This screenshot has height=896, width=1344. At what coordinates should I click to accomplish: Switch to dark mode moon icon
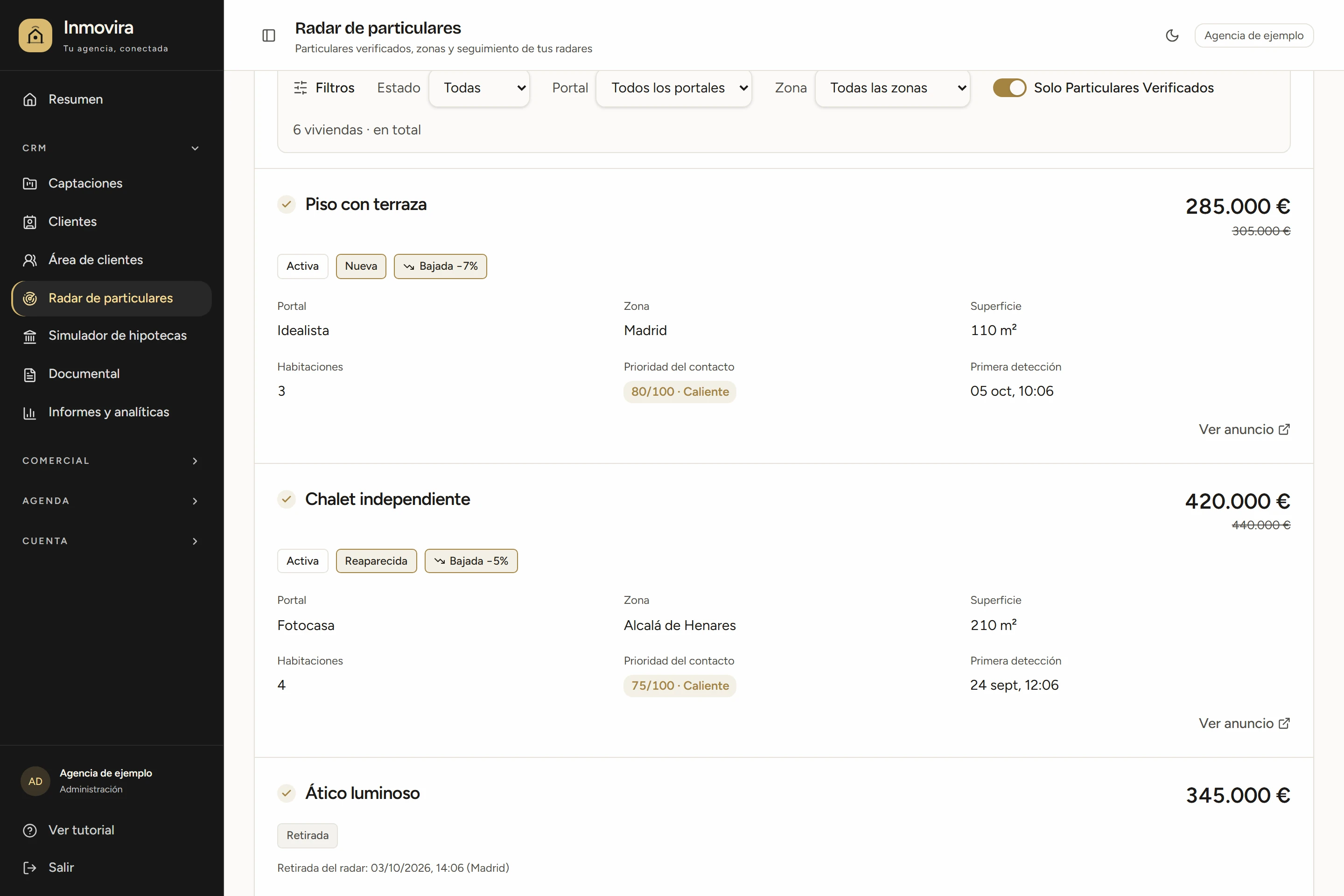pos(1172,35)
